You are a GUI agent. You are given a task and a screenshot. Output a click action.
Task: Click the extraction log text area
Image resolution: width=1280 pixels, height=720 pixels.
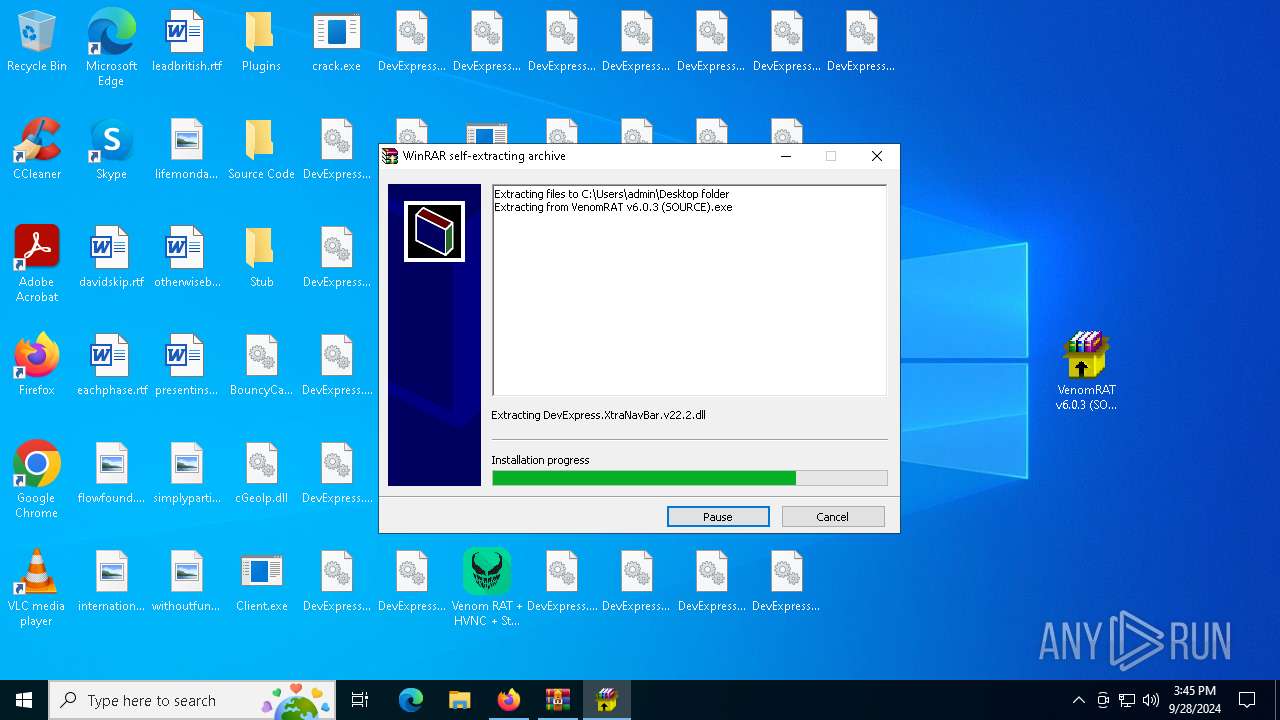(x=689, y=290)
